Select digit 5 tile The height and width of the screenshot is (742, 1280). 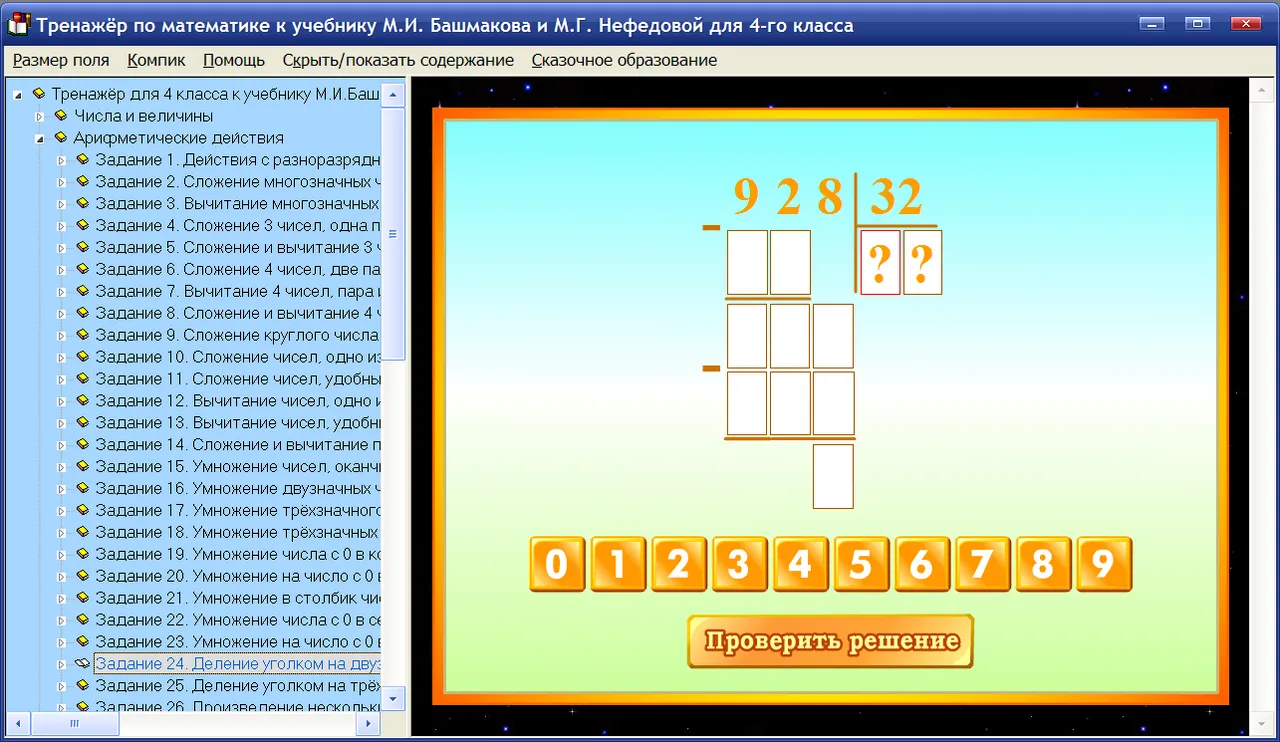pos(861,565)
